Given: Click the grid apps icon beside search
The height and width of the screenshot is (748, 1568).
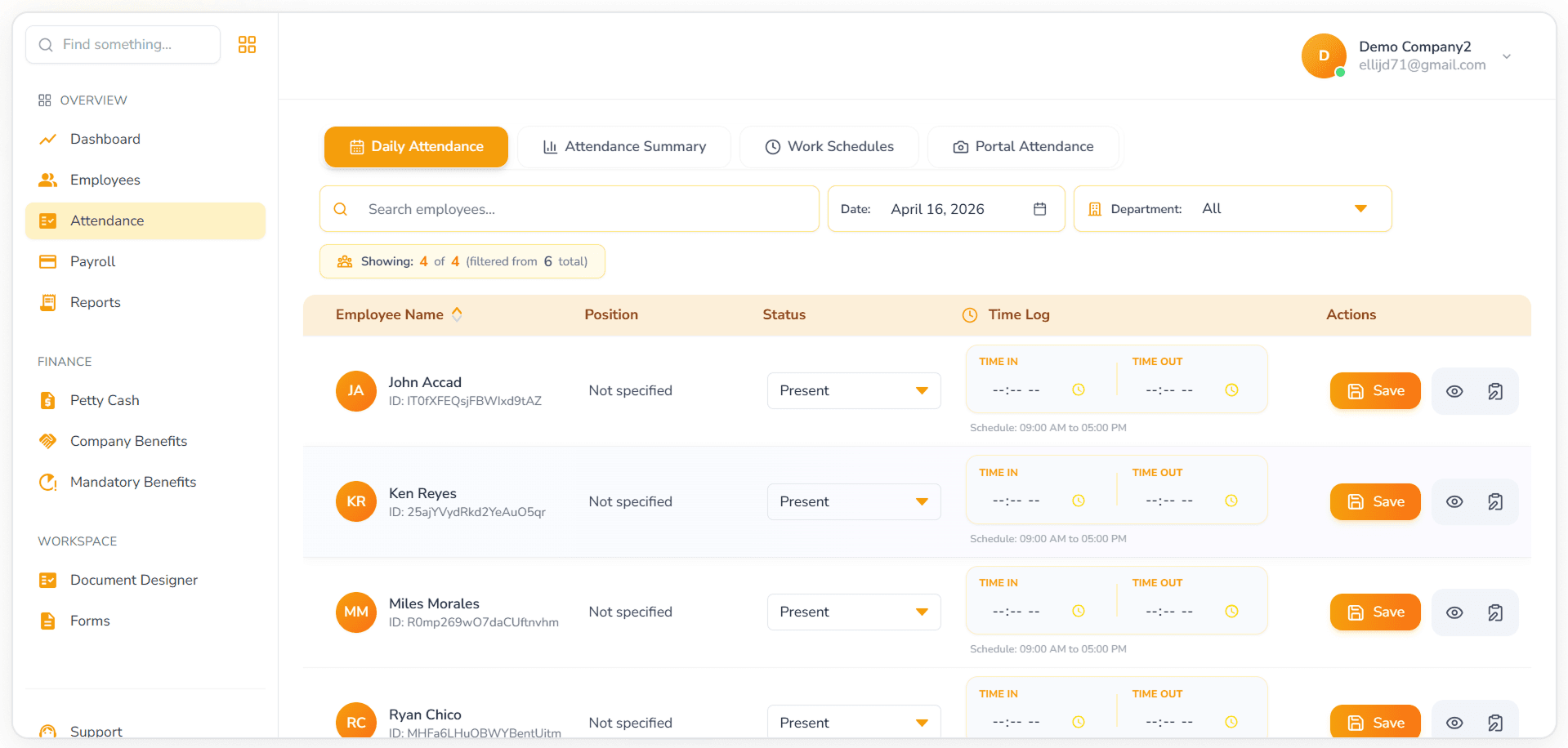Looking at the screenshot, I should click(247, 45).
